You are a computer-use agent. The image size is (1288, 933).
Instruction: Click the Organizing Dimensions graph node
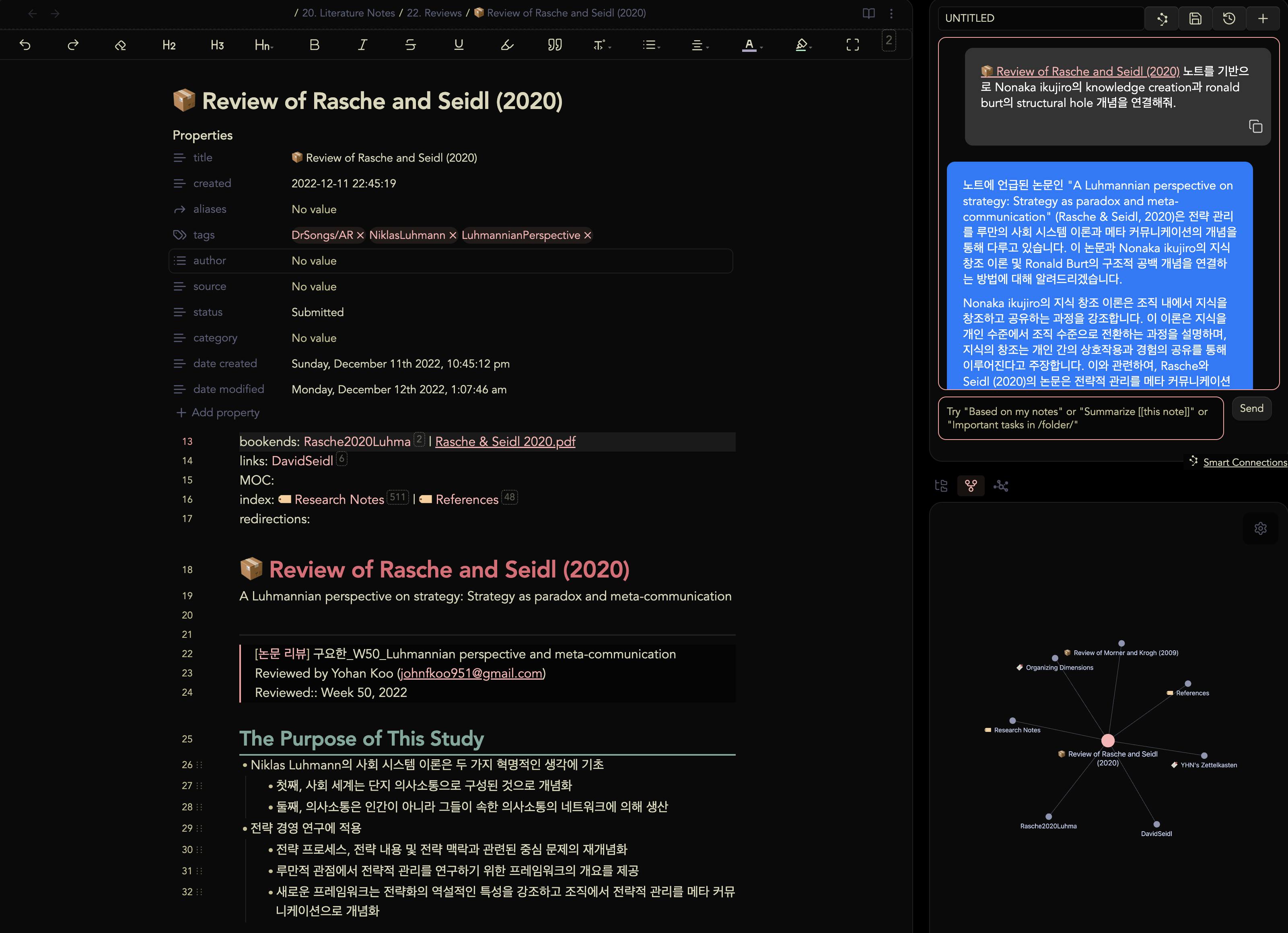coord(1055,659)
